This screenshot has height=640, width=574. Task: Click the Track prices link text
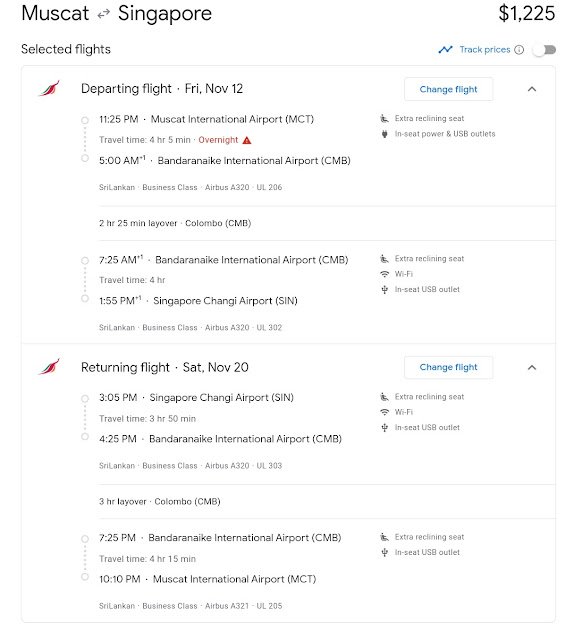coord(485,50)
